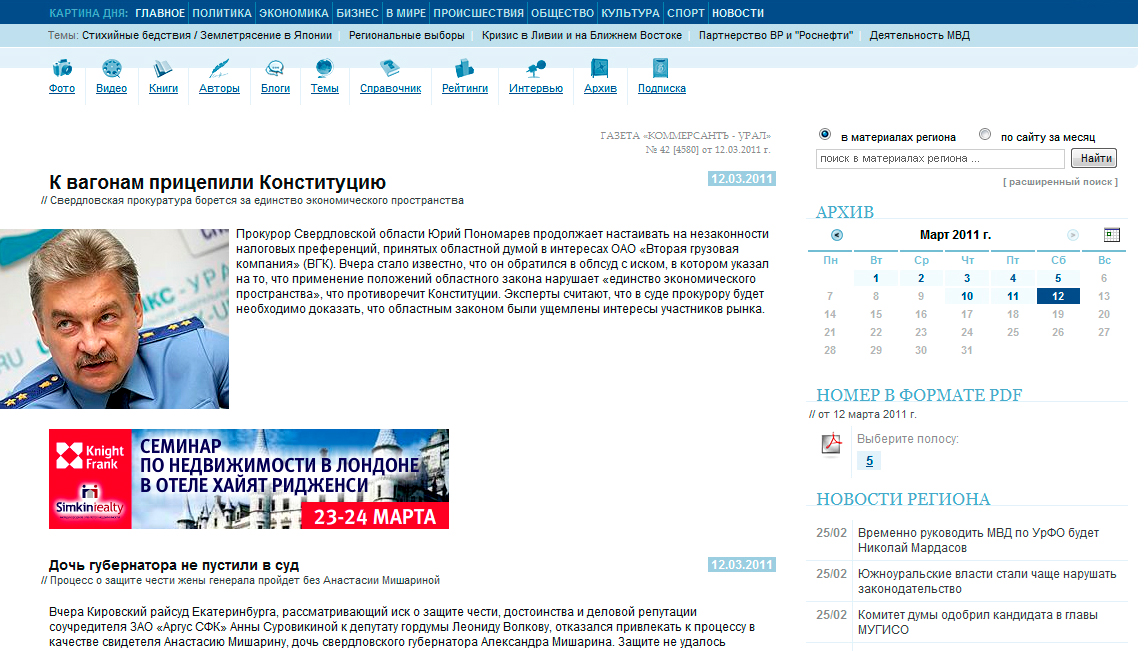Open the НОВОСТИ menu section
Screen dimensions: 1144x651
click(738, 13)
